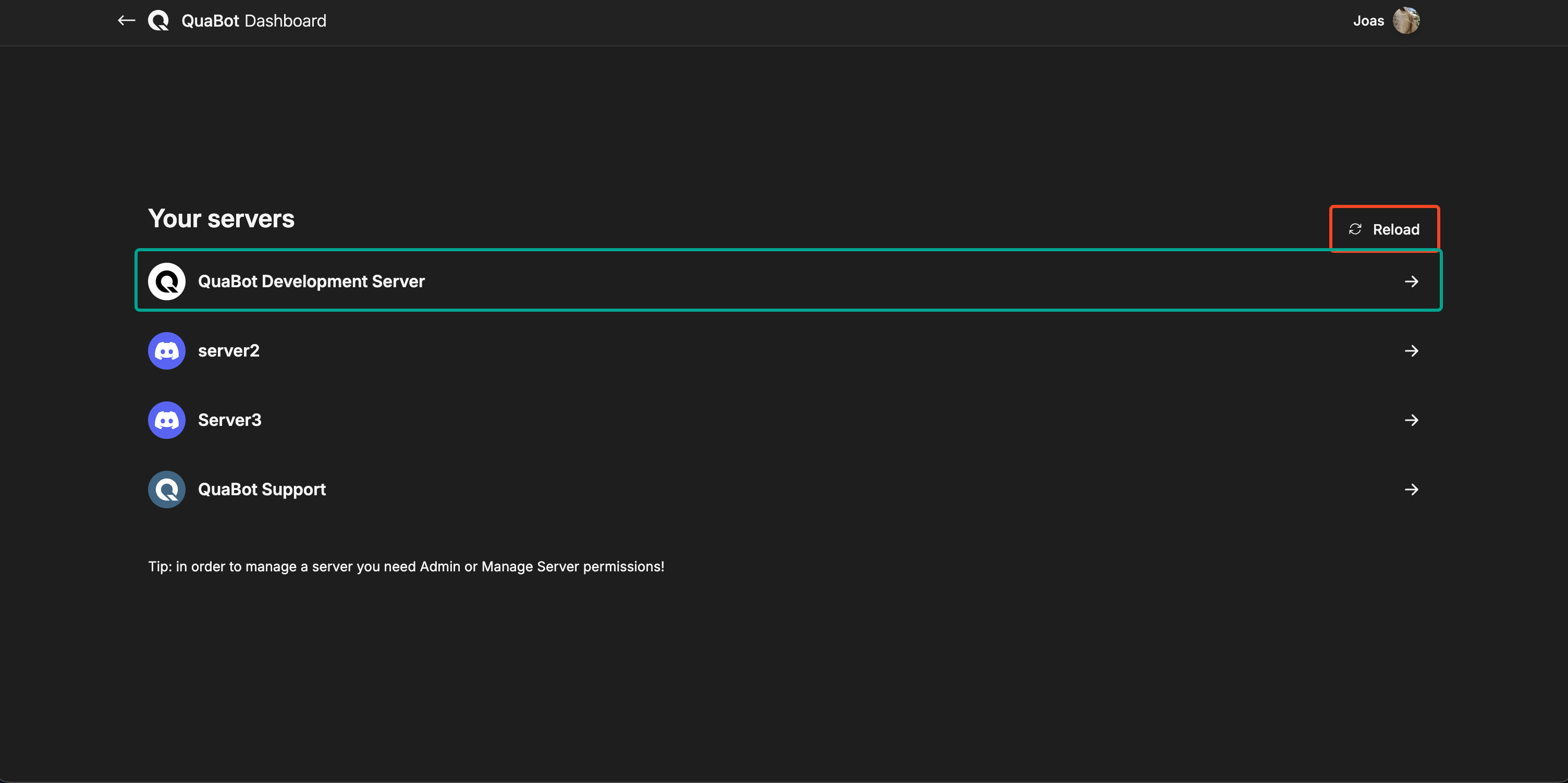
Task: Click the Server3 Discord icon
Action: pos(167,420)
